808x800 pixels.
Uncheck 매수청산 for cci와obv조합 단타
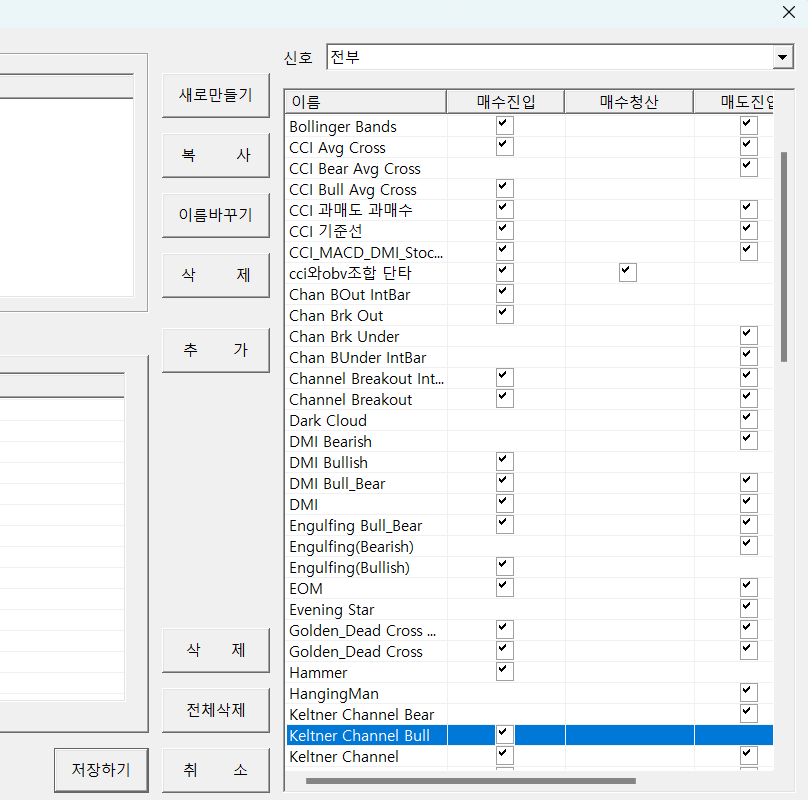click(x=627, y=272)
